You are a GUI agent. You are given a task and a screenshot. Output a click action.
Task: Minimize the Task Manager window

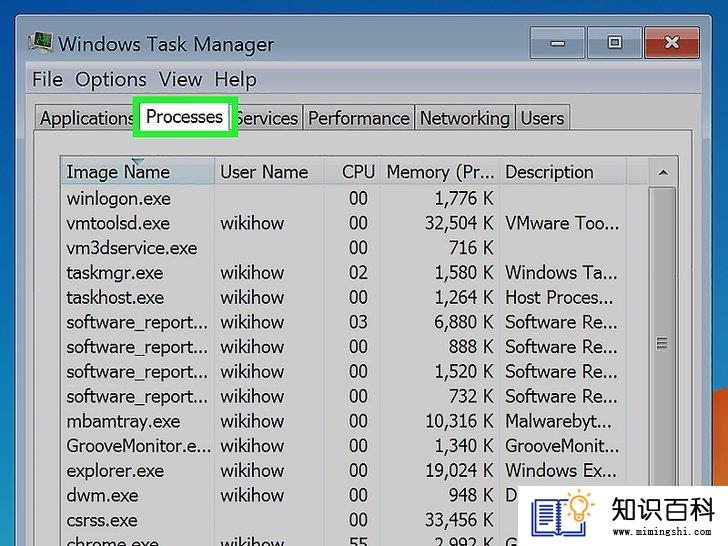(x=557, y=42)
